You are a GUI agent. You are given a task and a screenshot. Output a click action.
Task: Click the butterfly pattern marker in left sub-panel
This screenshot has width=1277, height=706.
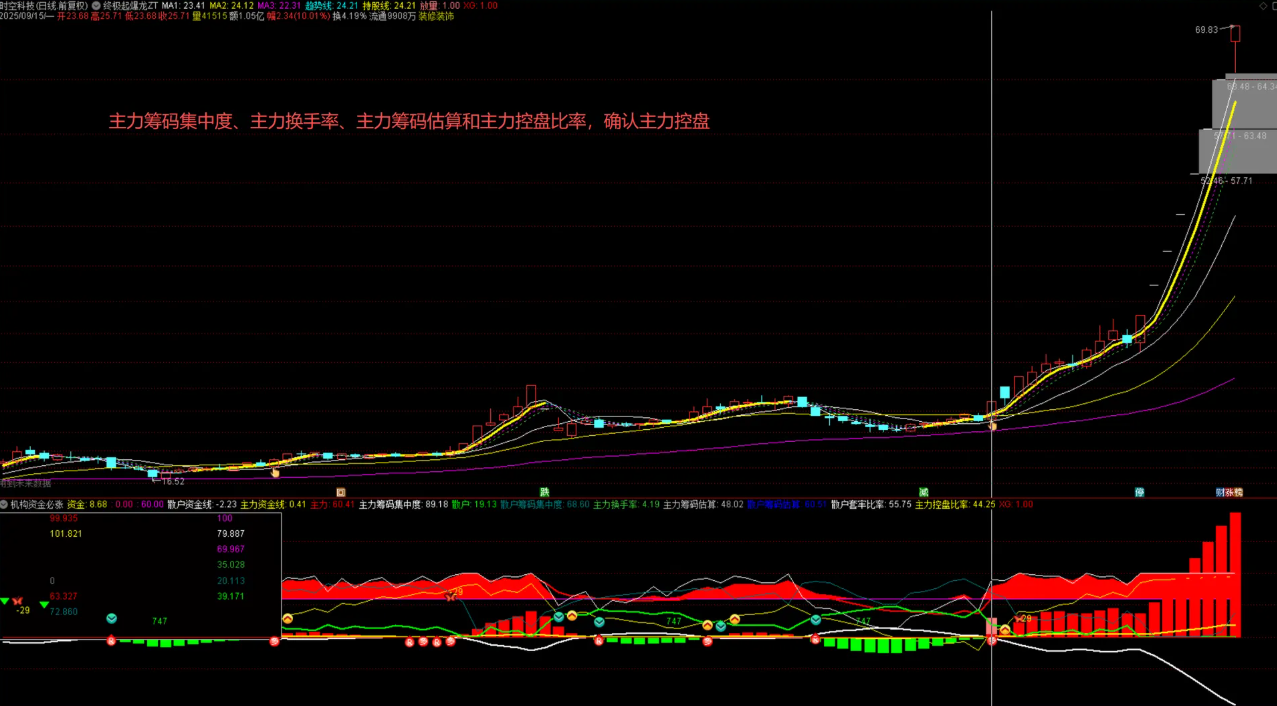pos(16,600)
